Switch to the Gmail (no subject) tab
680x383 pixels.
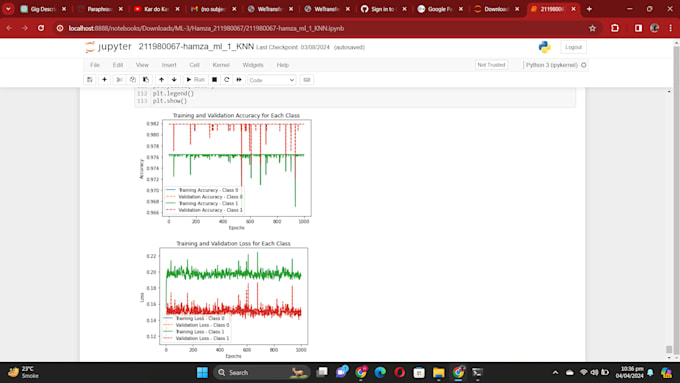point(213,9)
